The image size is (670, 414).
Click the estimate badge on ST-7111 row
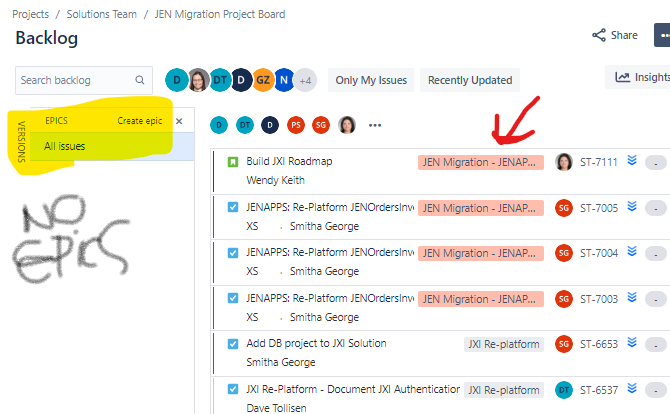tap(656, 163)
